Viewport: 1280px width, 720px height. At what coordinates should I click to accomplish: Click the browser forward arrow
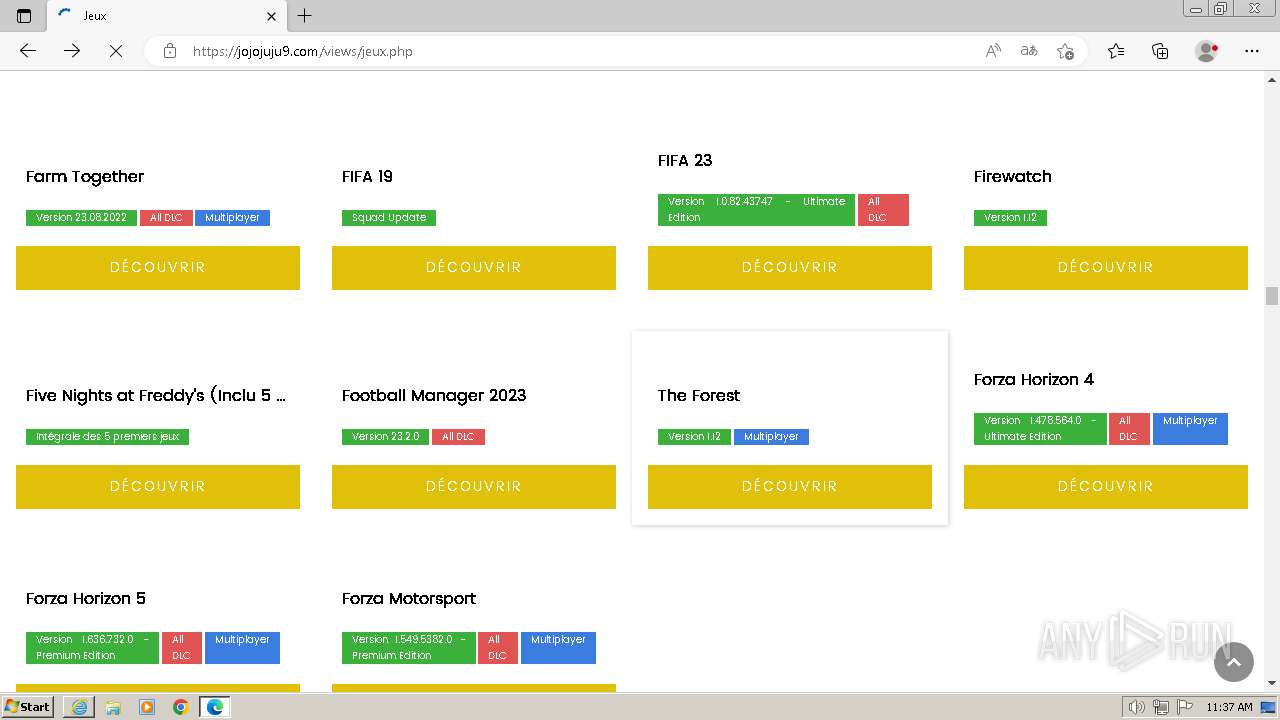click(x=72, y=51)
